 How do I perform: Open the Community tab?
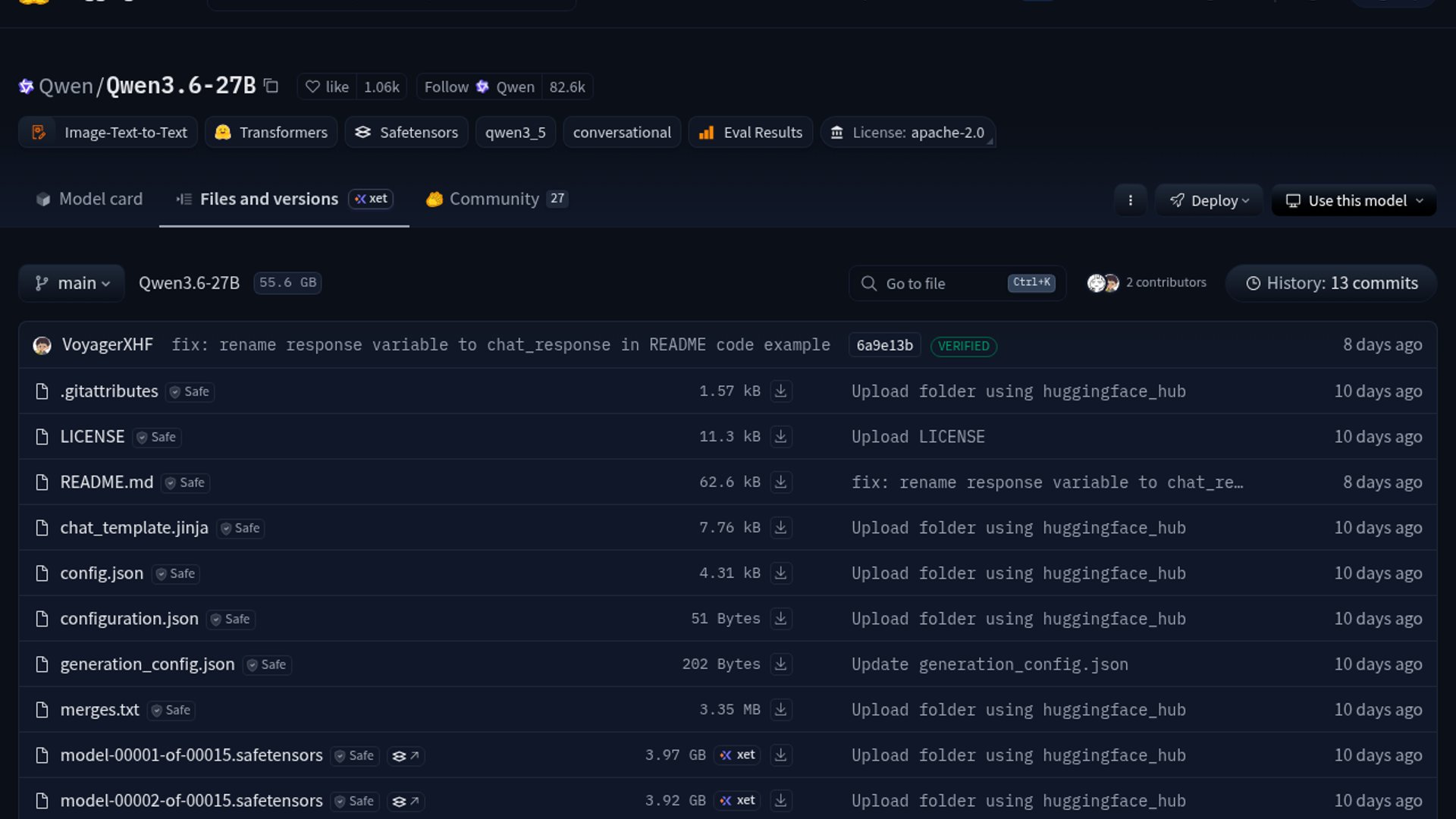[497, 199]
